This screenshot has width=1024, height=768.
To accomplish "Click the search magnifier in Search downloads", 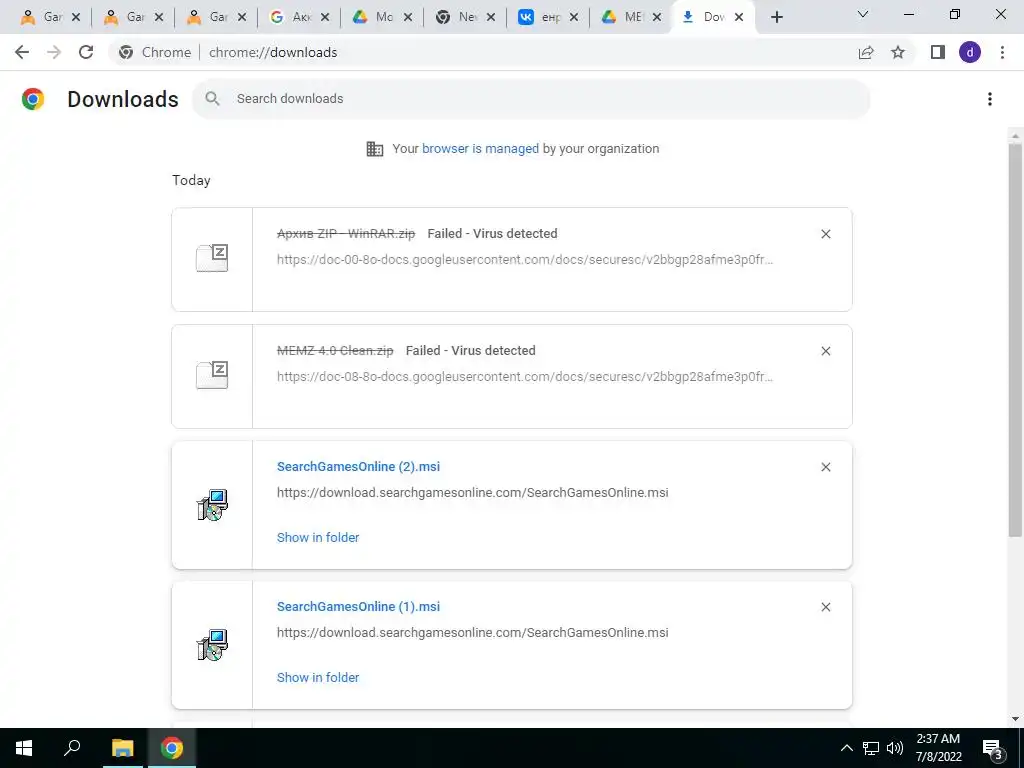I will click(x=212, y=99).
